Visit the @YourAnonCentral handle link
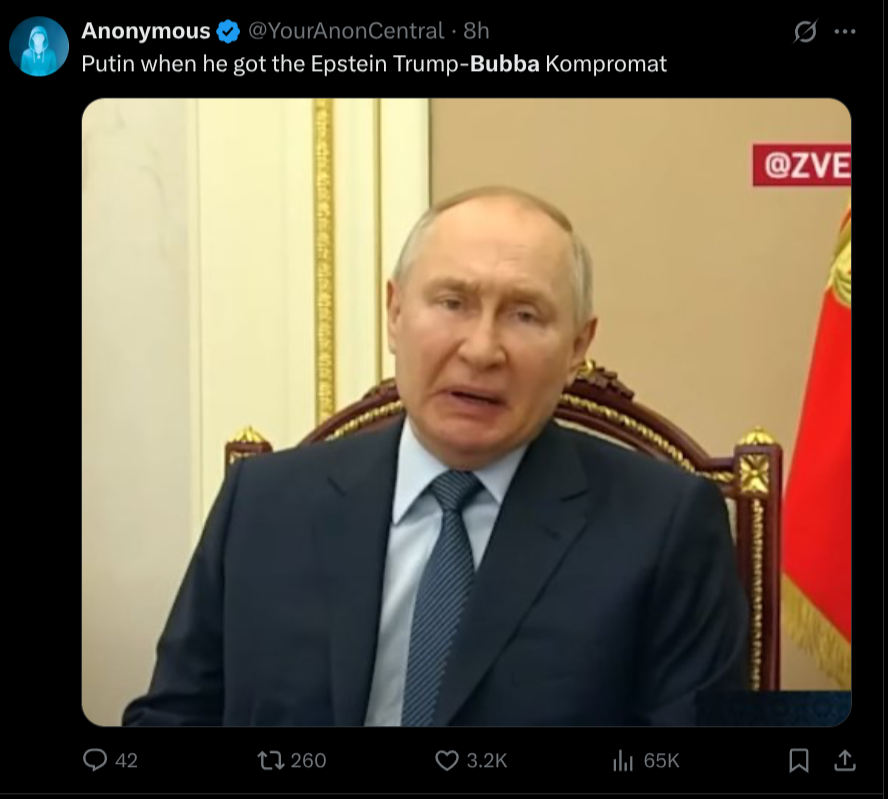 point(346,31)
